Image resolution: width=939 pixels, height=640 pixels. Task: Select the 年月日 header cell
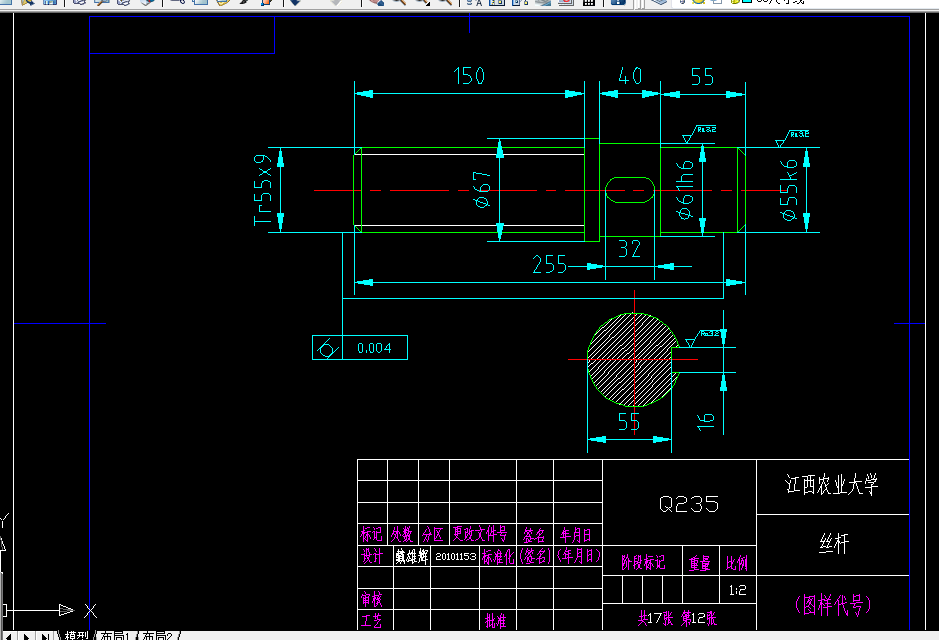point(576,535)
